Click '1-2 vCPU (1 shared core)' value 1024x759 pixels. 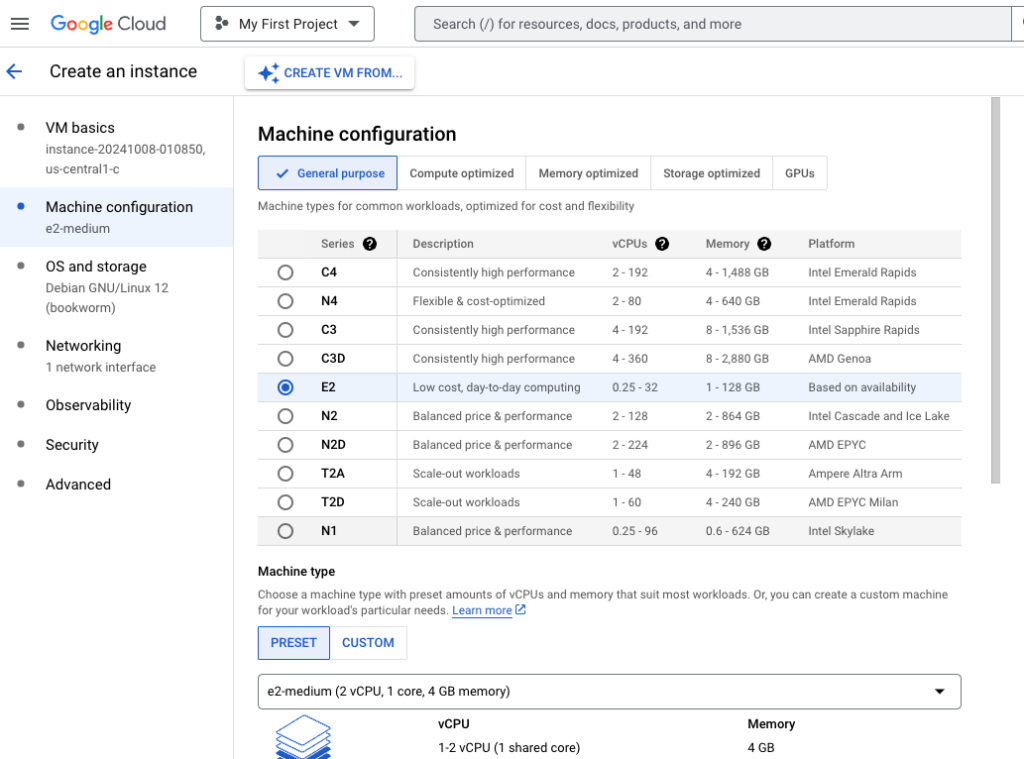tap(509, 747)
